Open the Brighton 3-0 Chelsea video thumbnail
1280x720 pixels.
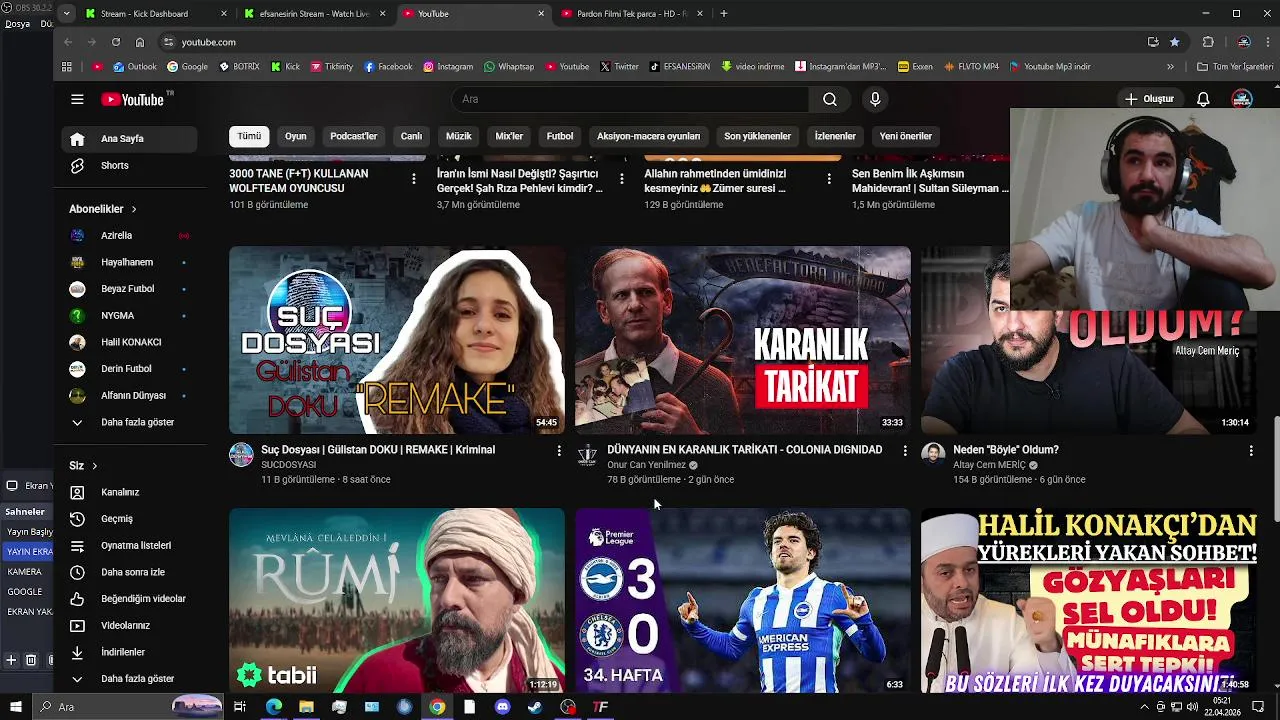point(743,600)
